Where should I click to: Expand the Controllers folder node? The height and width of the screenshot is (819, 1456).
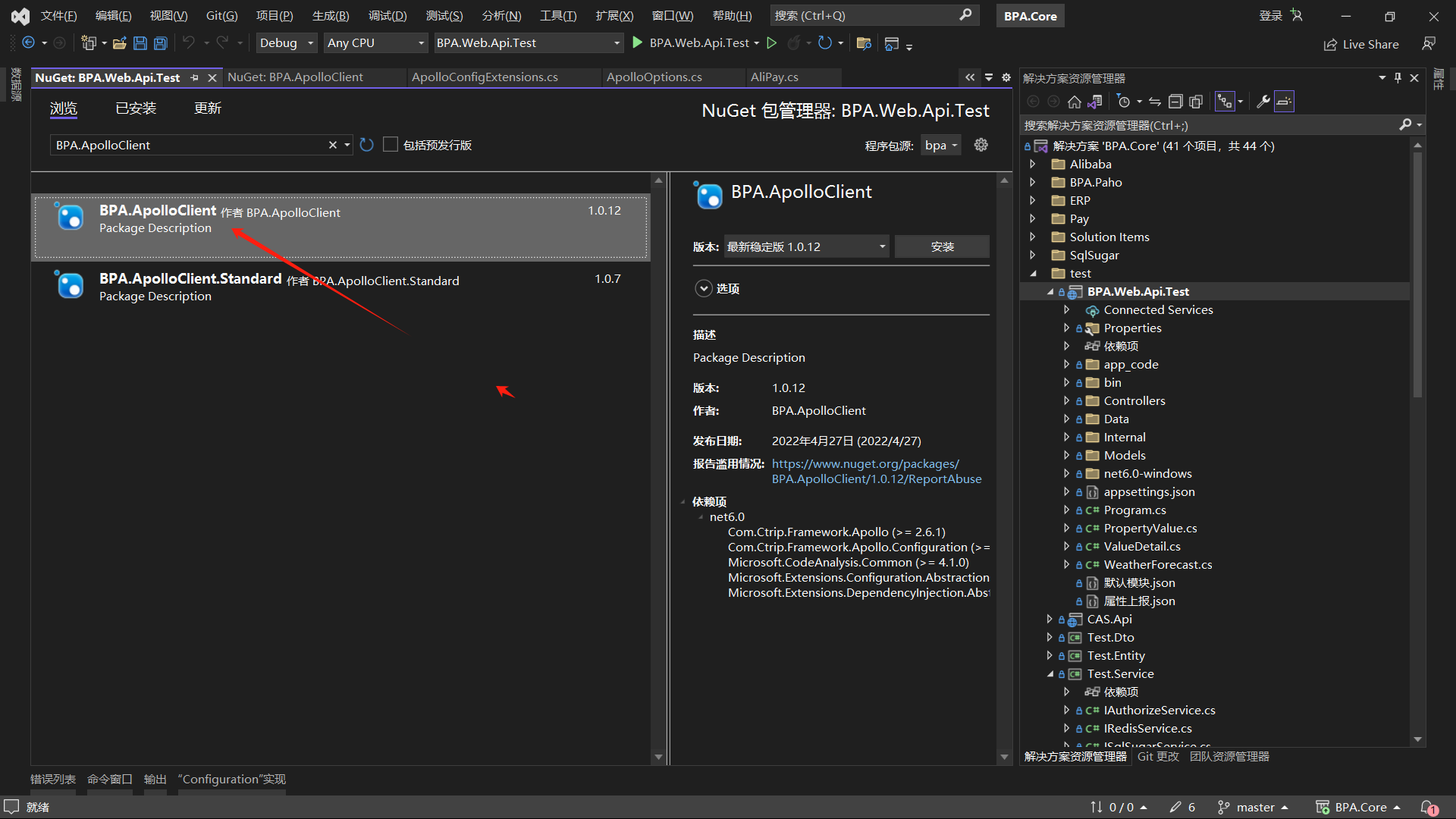(1066, 400)
